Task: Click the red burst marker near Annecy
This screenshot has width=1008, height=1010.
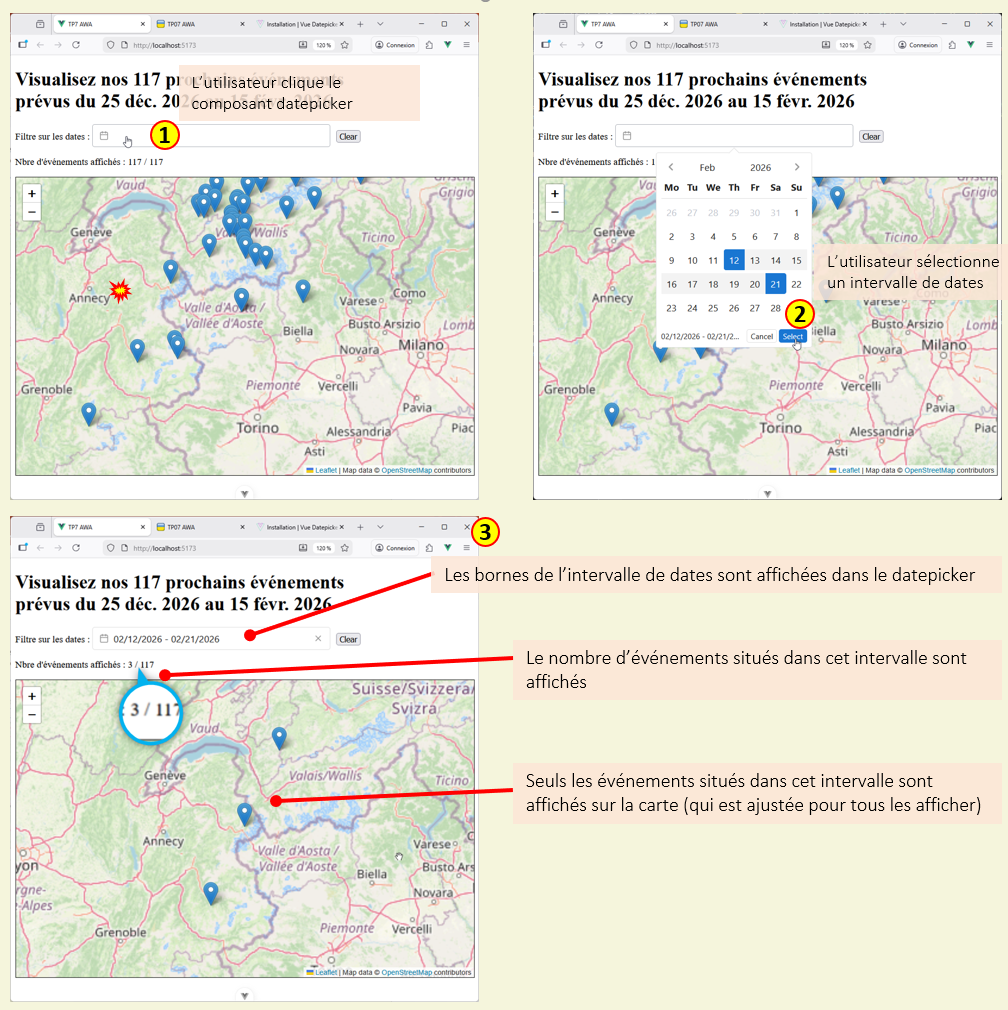Action: coord(120,291)
